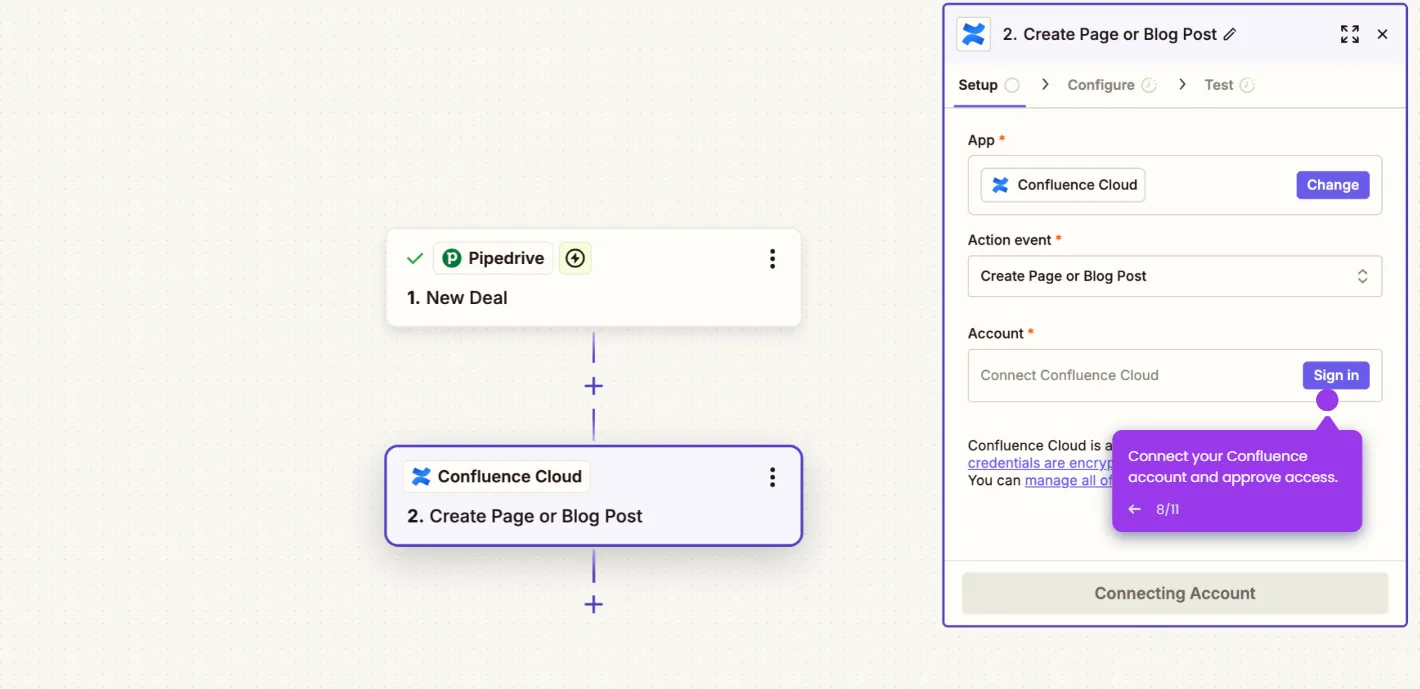Screen dimensions: 1420x689
Task: Open the Action event dropdown
Action: (1175, 276)
